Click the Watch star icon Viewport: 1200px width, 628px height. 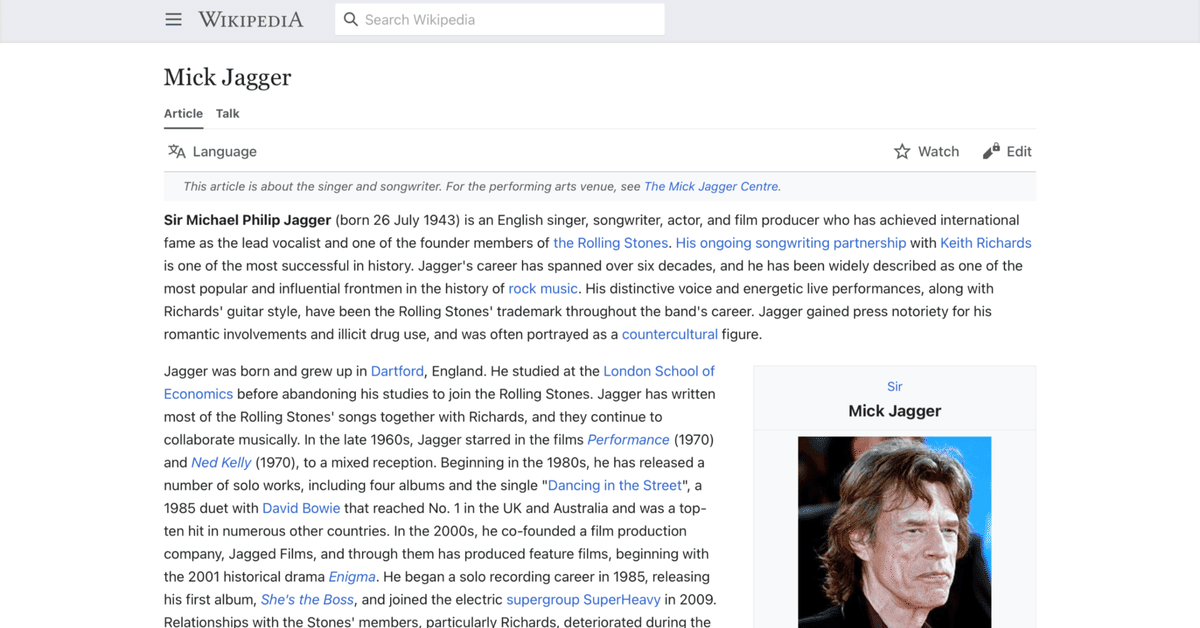[902, 152]
